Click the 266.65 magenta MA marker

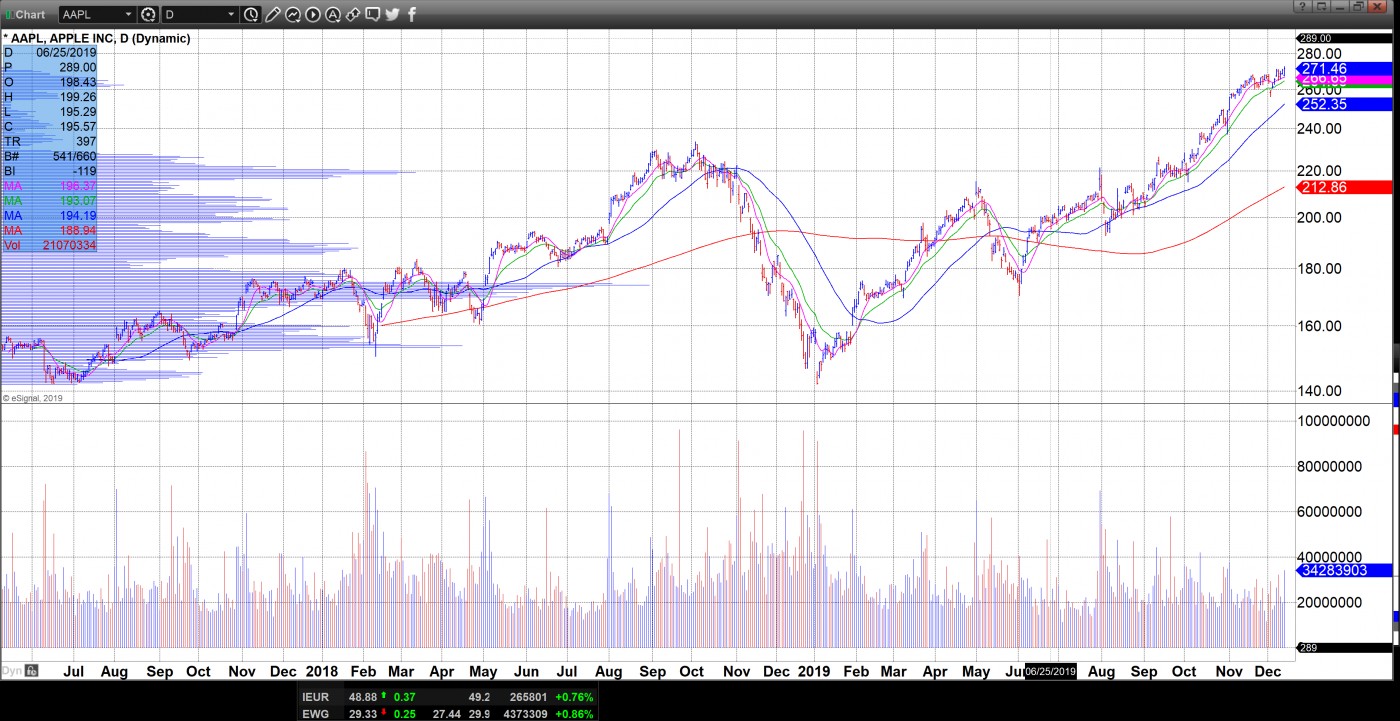pyautogui.click(x=1344, y=79)
